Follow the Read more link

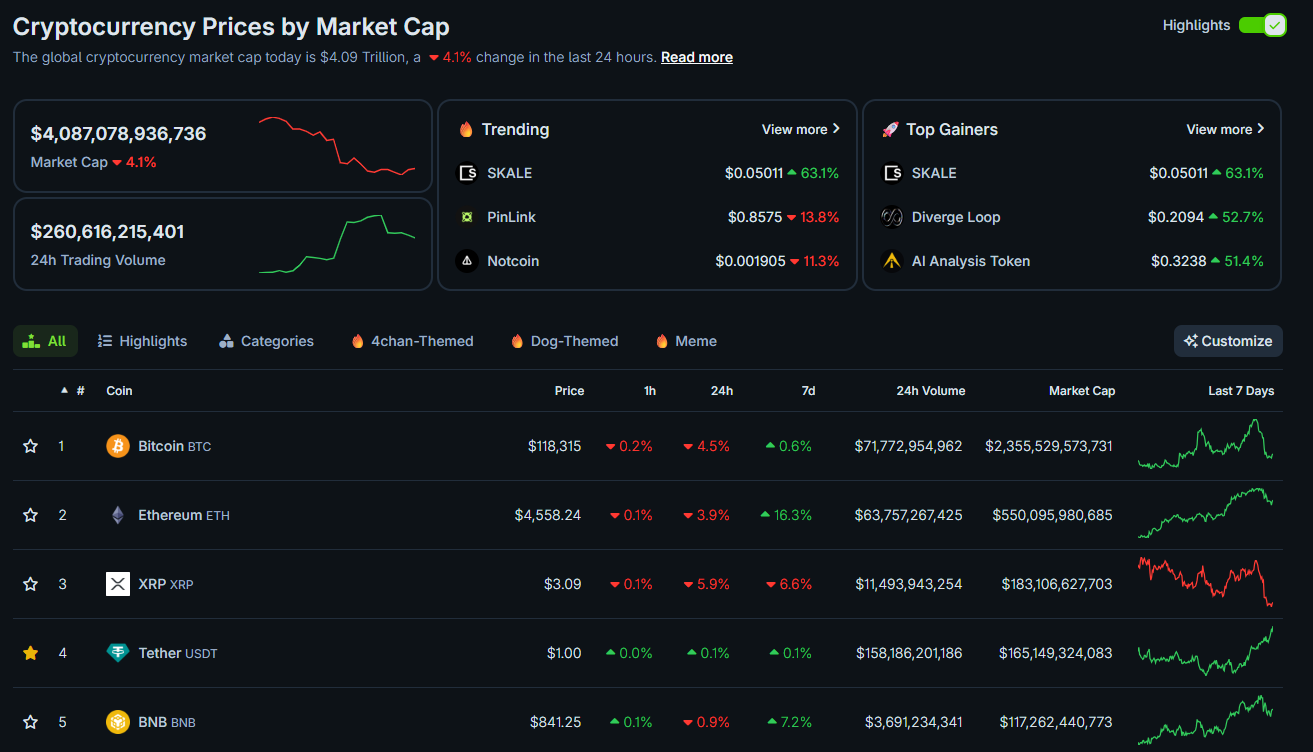coord(697,57)
